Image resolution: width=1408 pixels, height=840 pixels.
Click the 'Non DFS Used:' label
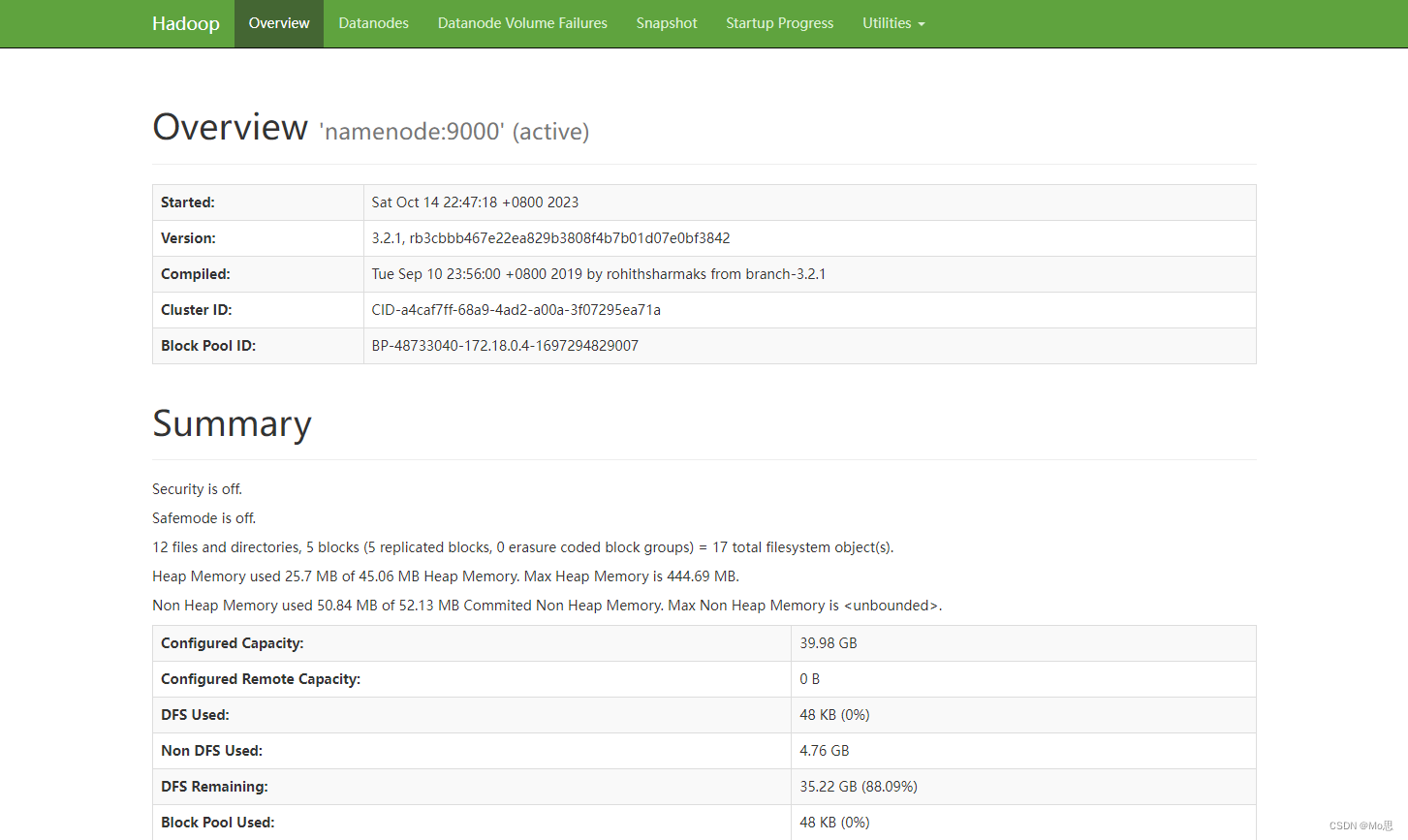211,751
